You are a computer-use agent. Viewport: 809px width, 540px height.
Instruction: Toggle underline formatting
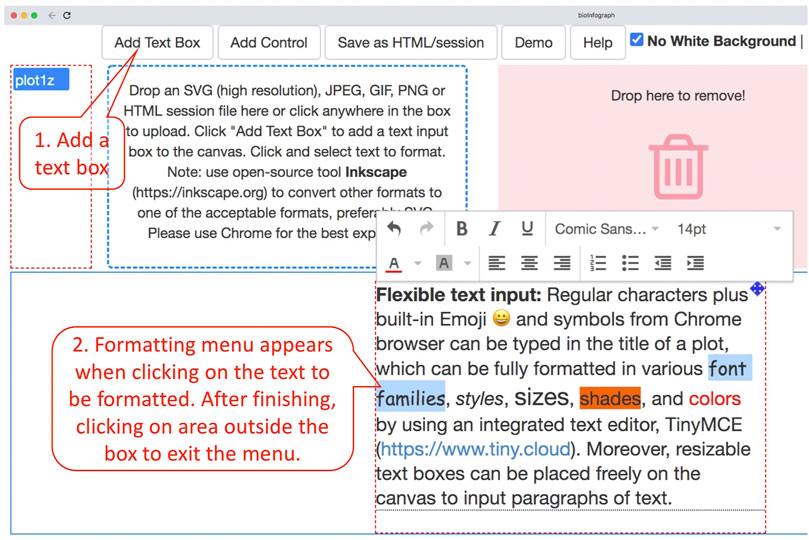pos(527,228)
